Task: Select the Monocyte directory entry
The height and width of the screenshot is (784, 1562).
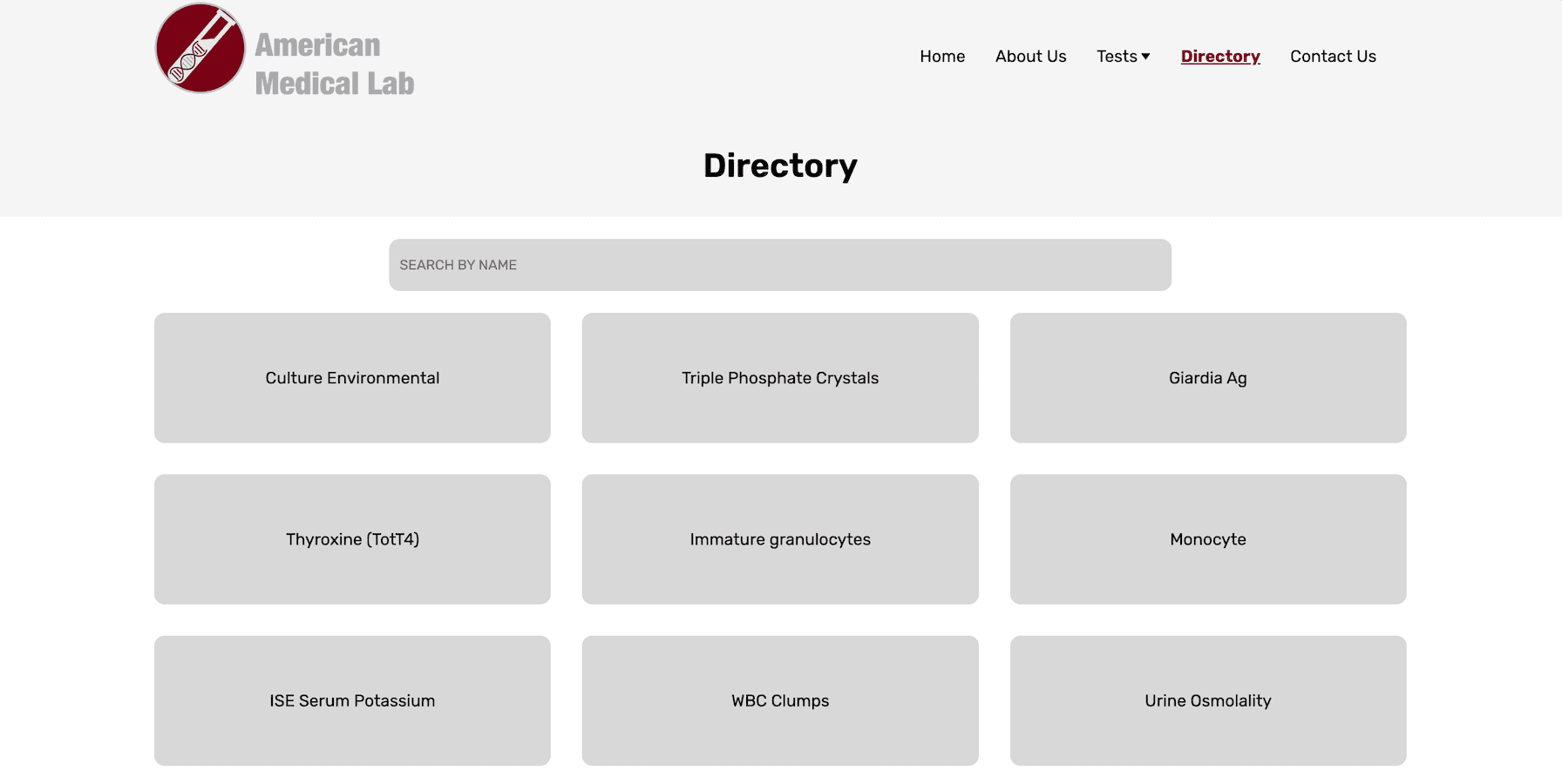Action: 1207,538
